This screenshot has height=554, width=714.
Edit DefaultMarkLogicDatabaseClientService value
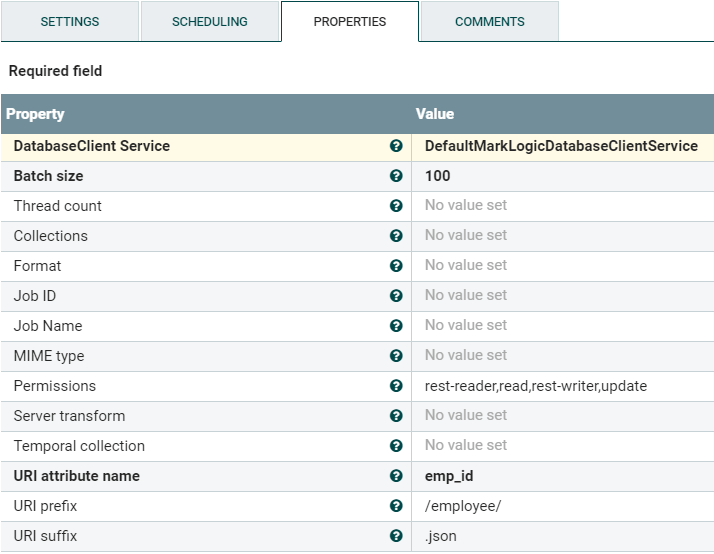[561, 146]
